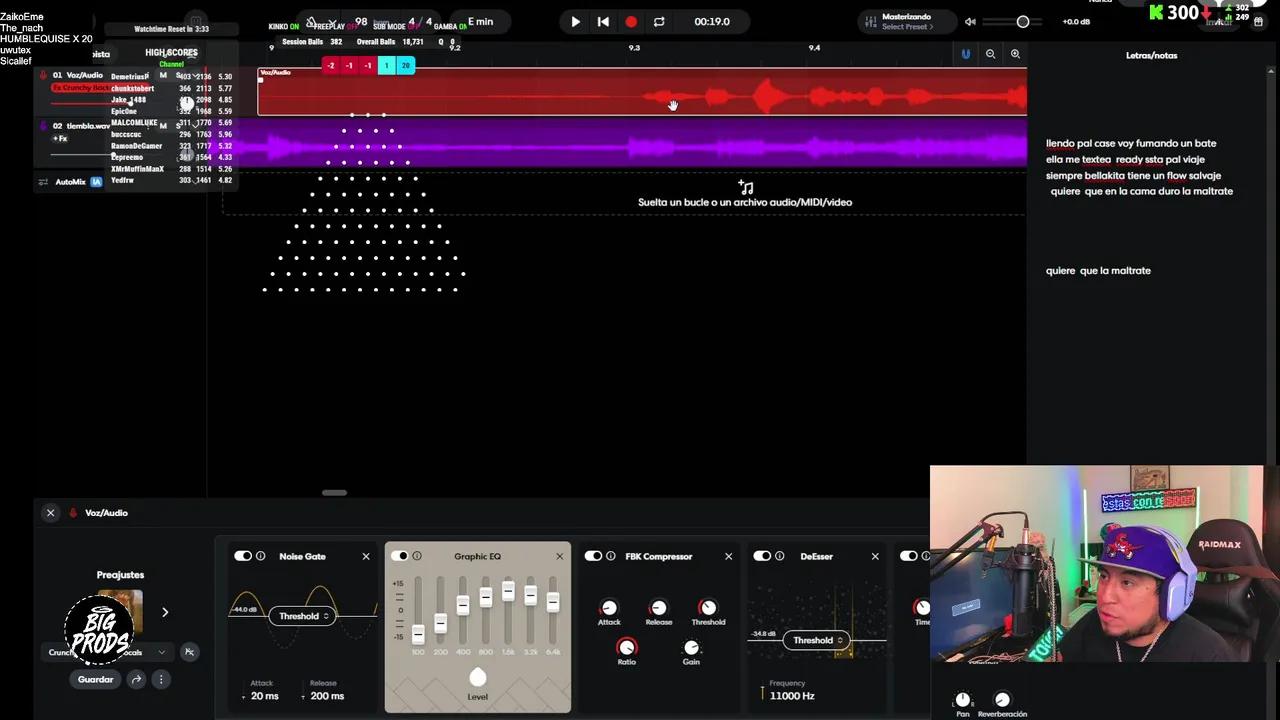This screenshot has height=720, width=1280.
Task: Disable the Graphic EQ effect switch
Action: 400,556
